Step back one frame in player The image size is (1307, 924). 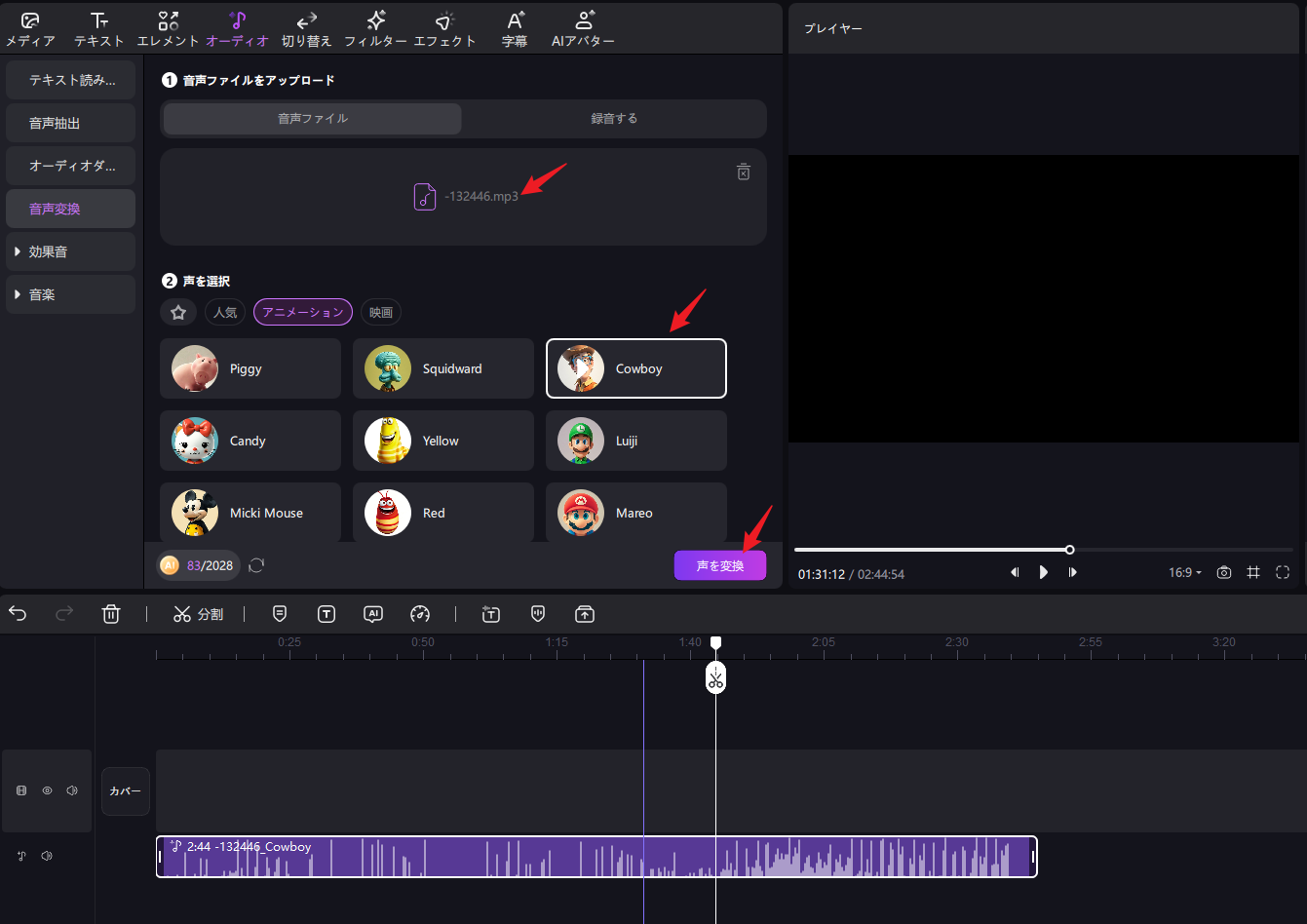pos(1015,572)
